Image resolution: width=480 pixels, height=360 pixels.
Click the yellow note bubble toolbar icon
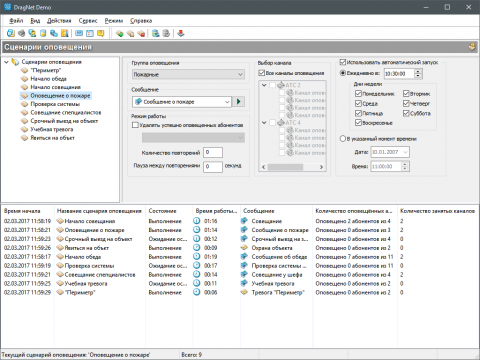click(100, 33)
